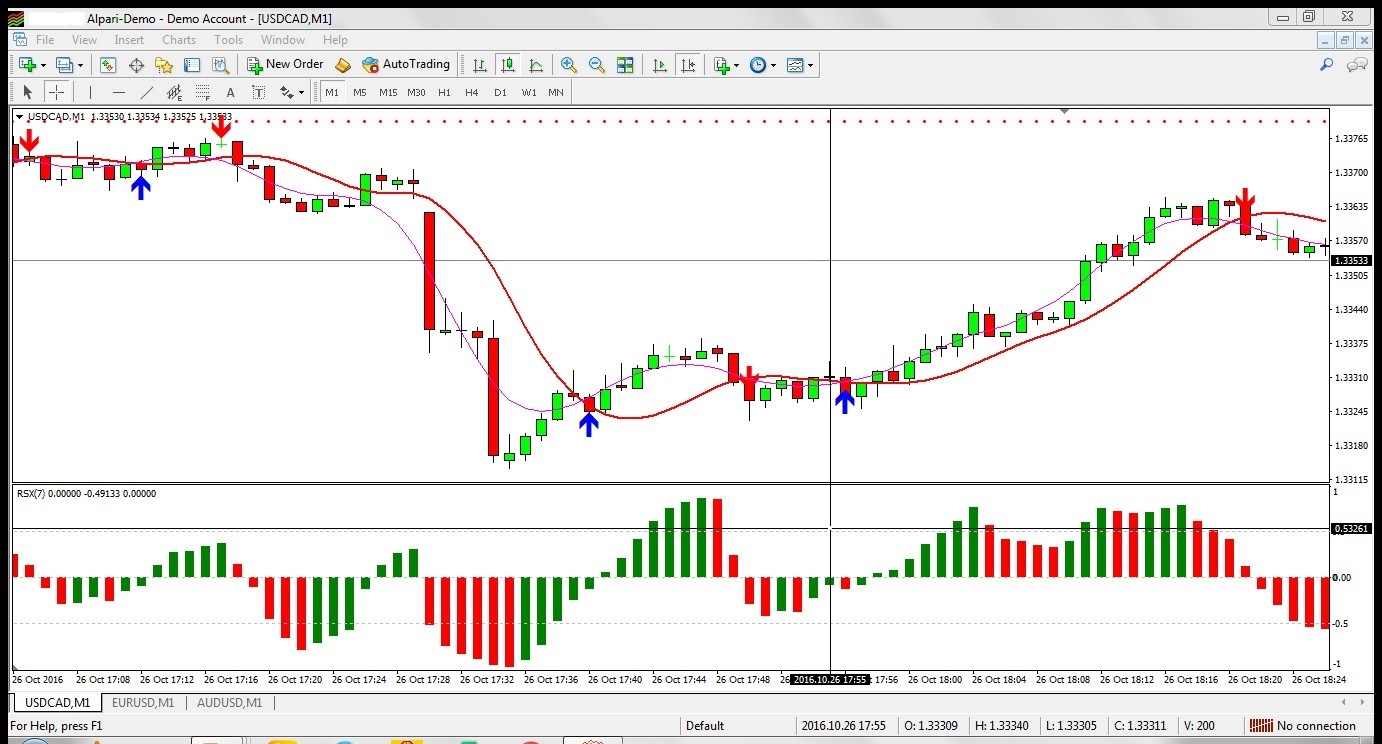Expand the Profiles dropdown arrow
The height and width of the screenshot is (744, 1382).
coord(80,65)
